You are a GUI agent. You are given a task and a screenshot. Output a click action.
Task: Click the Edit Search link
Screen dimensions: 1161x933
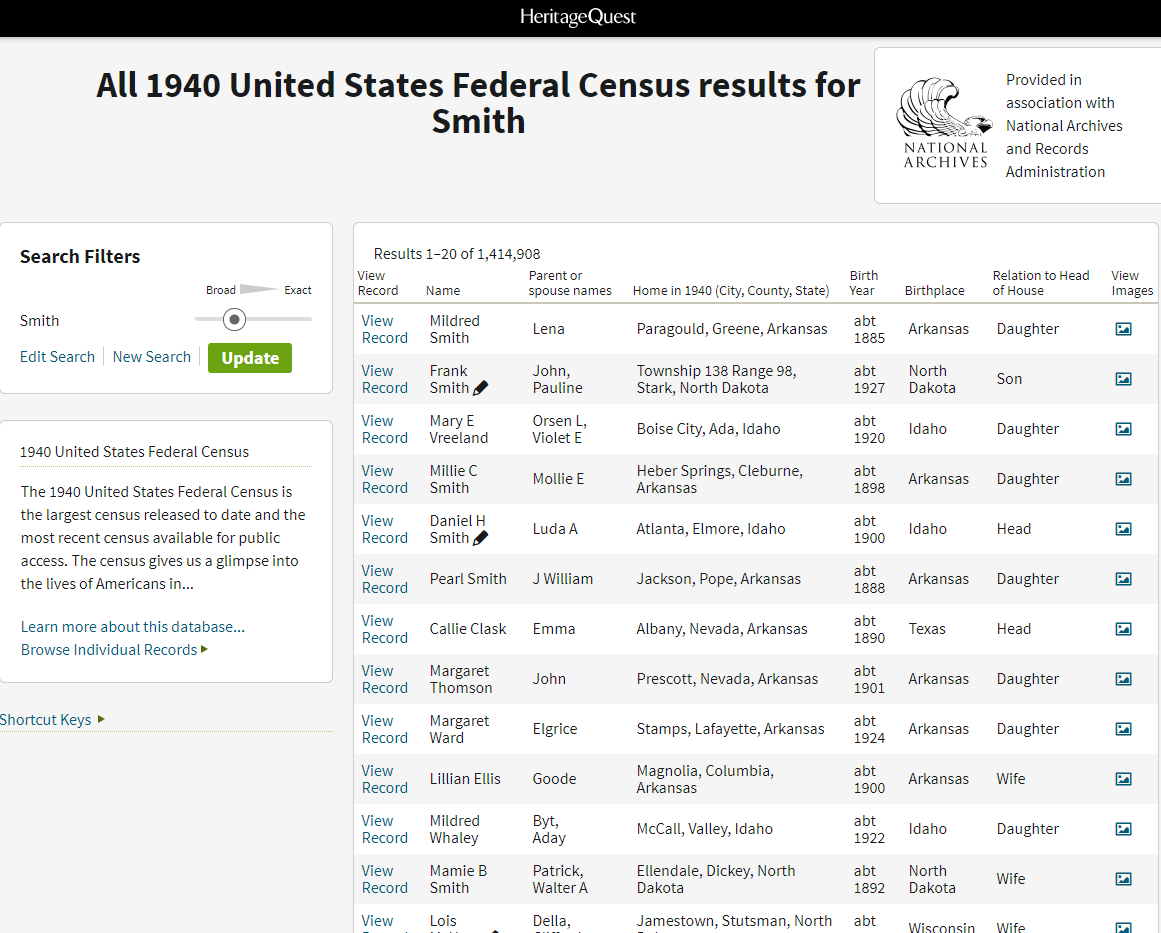(x=57, y=357)
